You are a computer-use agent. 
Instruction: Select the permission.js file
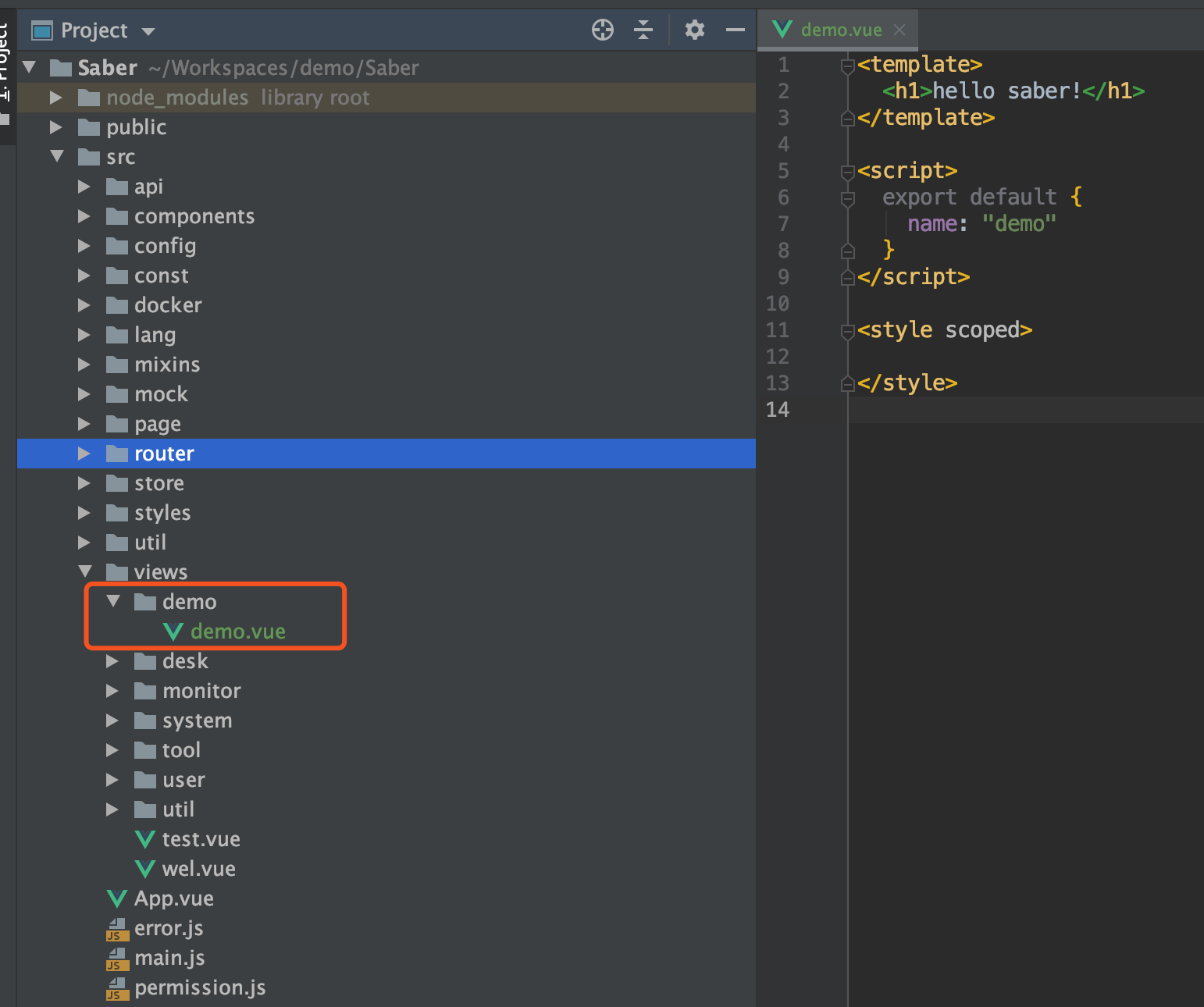point(386,987)
